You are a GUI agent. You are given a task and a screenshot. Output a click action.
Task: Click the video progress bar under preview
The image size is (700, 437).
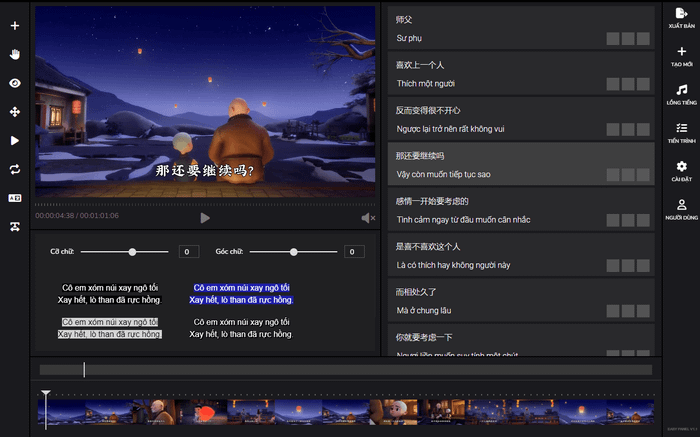[x=205, y=205]
